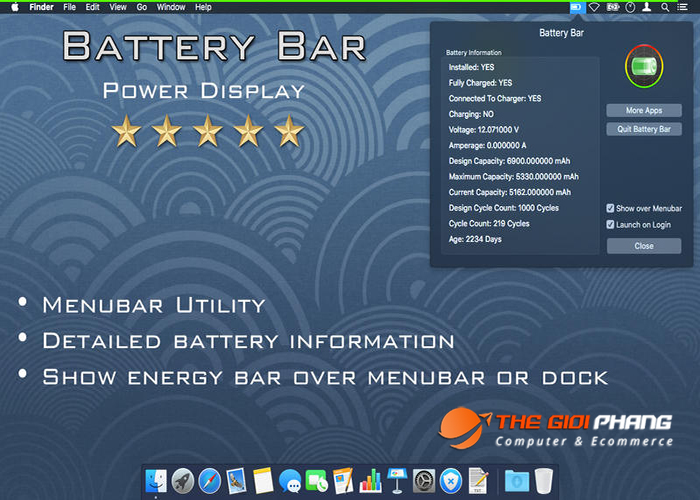Click the Battery Bar menubar icon
Image resolution: width=700 pixels, height=500 pixels.
(577, 7)
